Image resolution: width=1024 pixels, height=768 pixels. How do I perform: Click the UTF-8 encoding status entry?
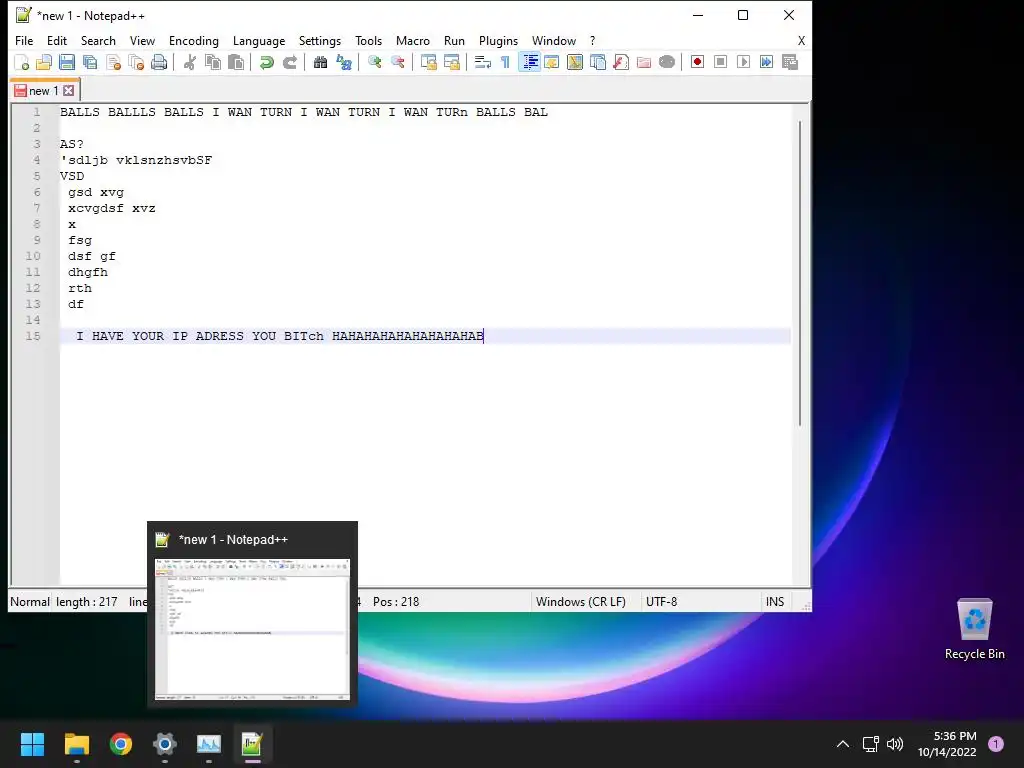(x=662, y=601)
